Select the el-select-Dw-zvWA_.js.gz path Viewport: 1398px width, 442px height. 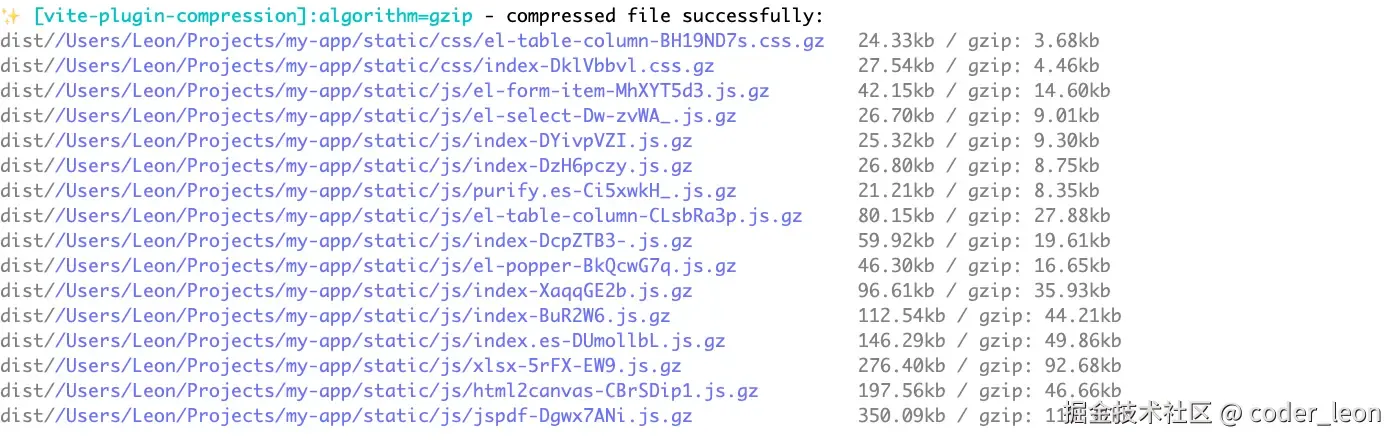click(x=369, y=116)
